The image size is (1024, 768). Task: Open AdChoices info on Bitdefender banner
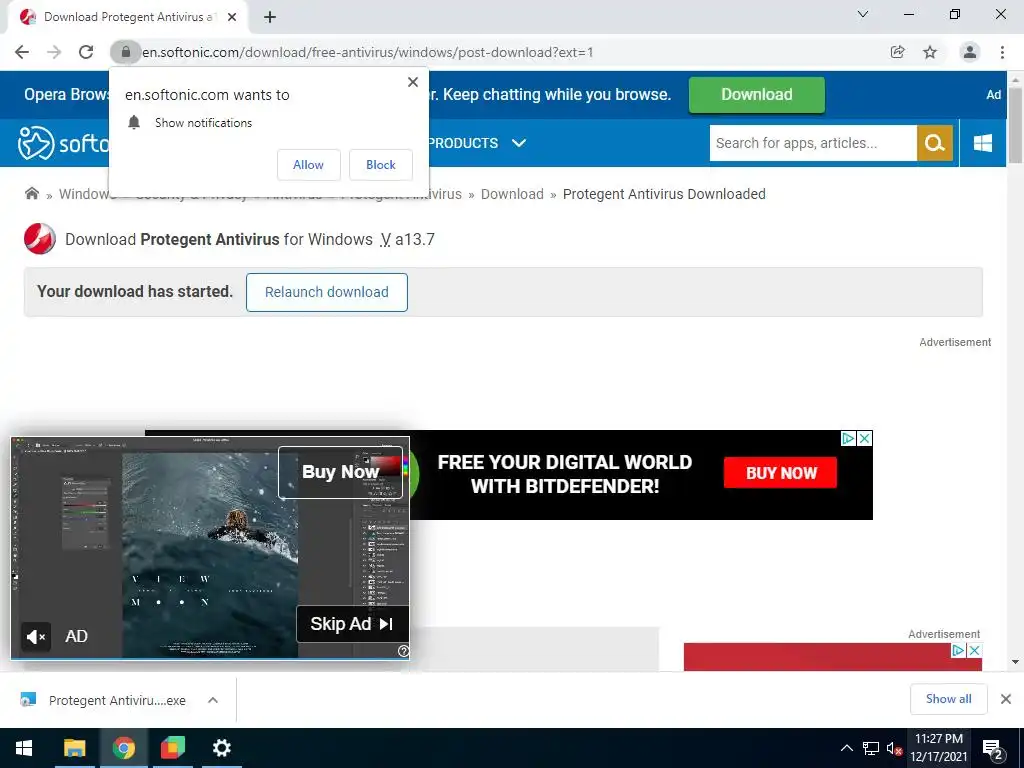pos(848,438)
